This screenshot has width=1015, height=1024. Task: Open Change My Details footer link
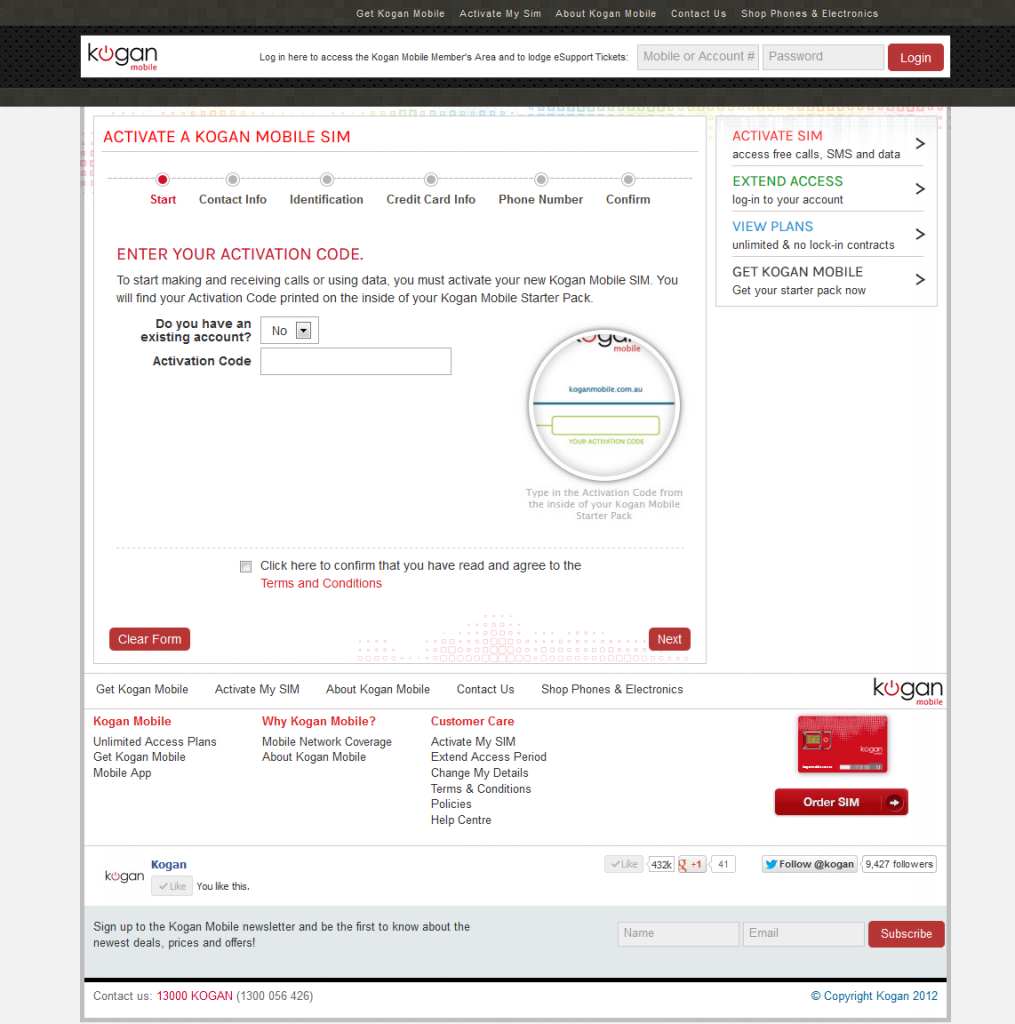pyautogui.click(x=479, y=773)
